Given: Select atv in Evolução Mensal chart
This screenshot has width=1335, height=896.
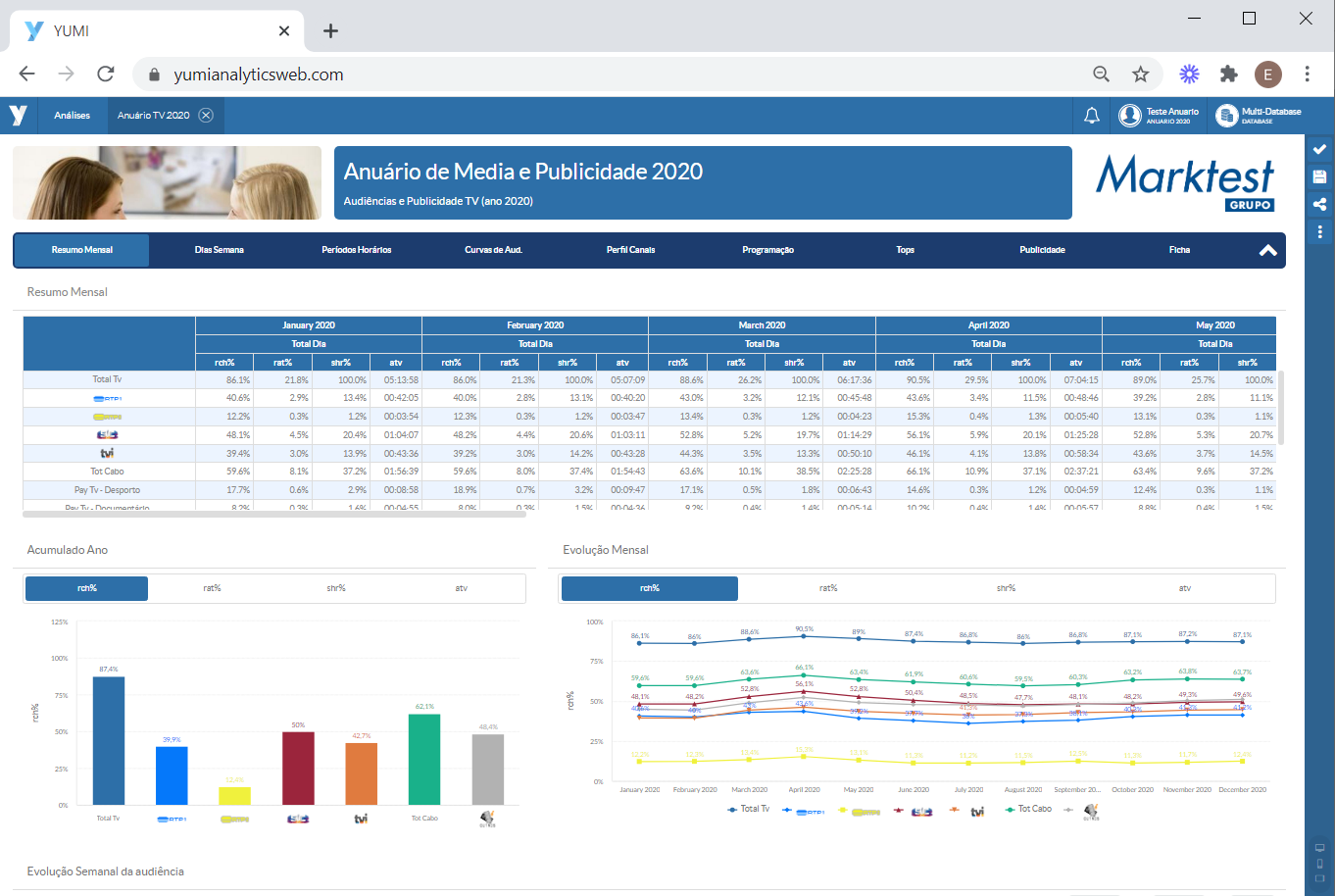Looking at the screenshot, I should [x=1184, y=588].
